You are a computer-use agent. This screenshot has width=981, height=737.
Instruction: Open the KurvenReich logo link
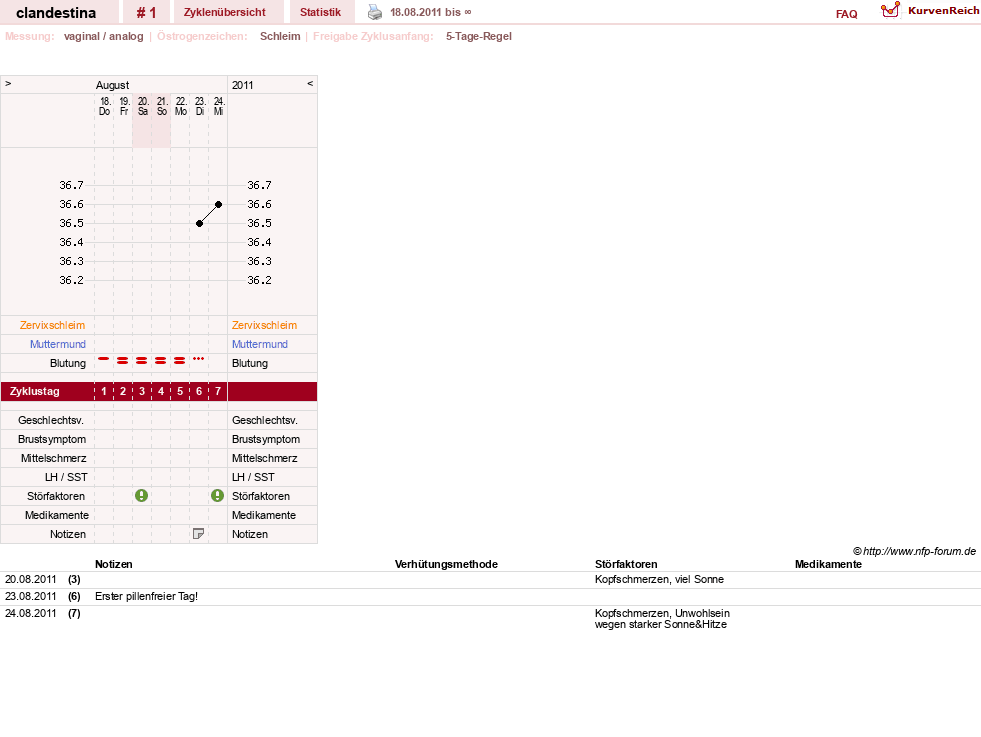[x=930, y=11]
